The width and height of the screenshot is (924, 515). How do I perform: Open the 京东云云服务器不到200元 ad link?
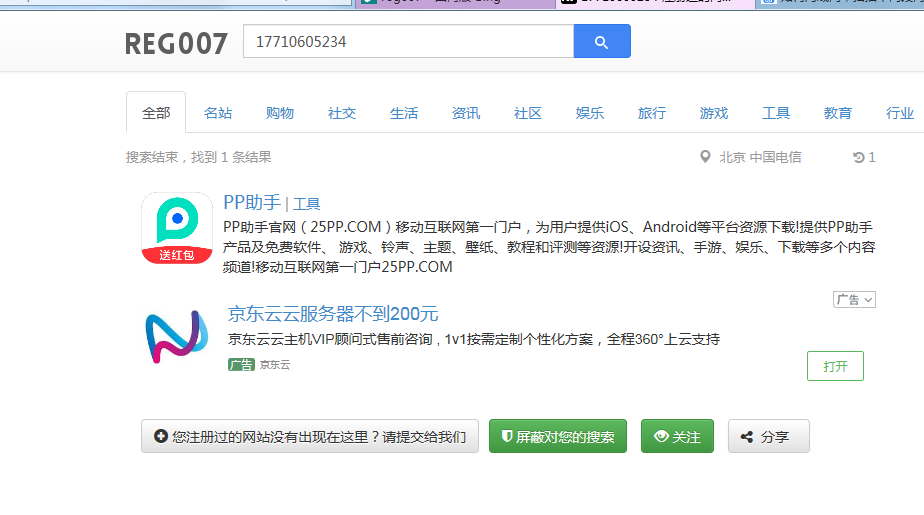tap(333, 313)
